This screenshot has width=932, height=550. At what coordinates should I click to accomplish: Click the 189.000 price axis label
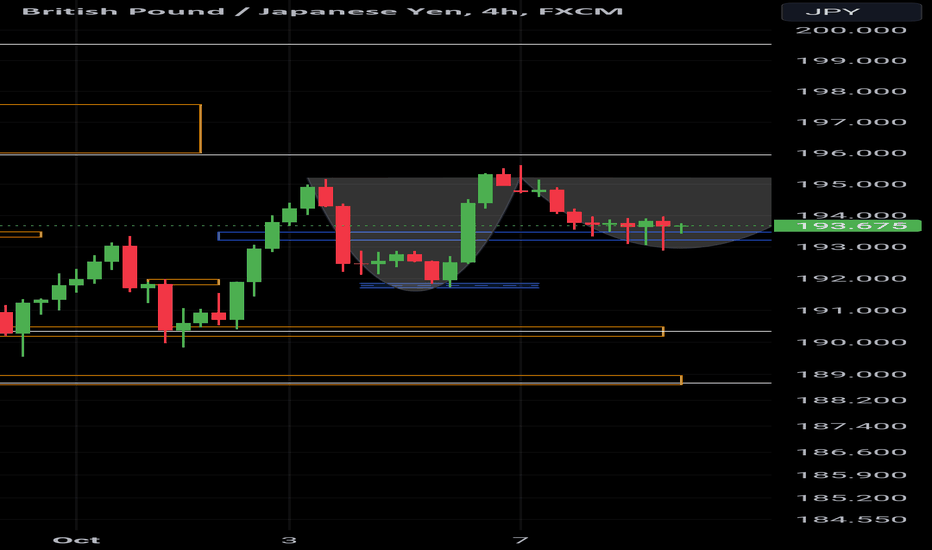point(851,374)
